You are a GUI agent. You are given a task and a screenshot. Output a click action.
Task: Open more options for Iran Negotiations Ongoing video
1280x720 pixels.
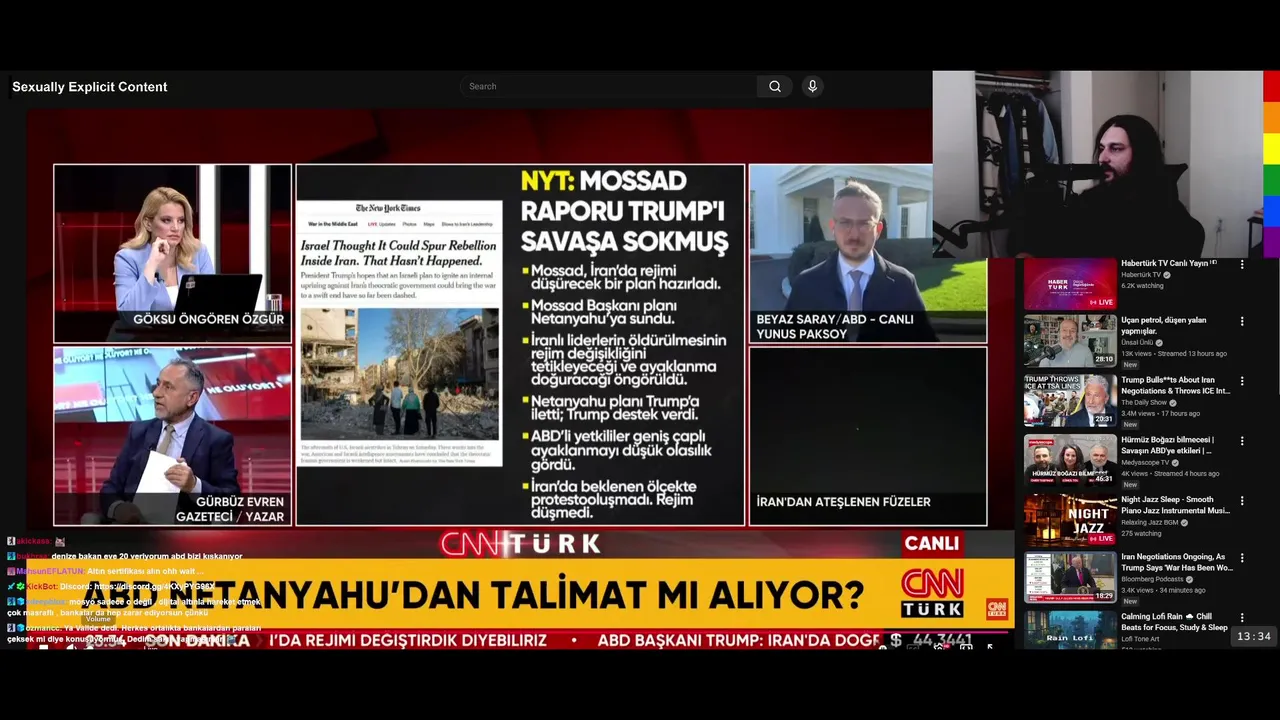coord(1242,558)
